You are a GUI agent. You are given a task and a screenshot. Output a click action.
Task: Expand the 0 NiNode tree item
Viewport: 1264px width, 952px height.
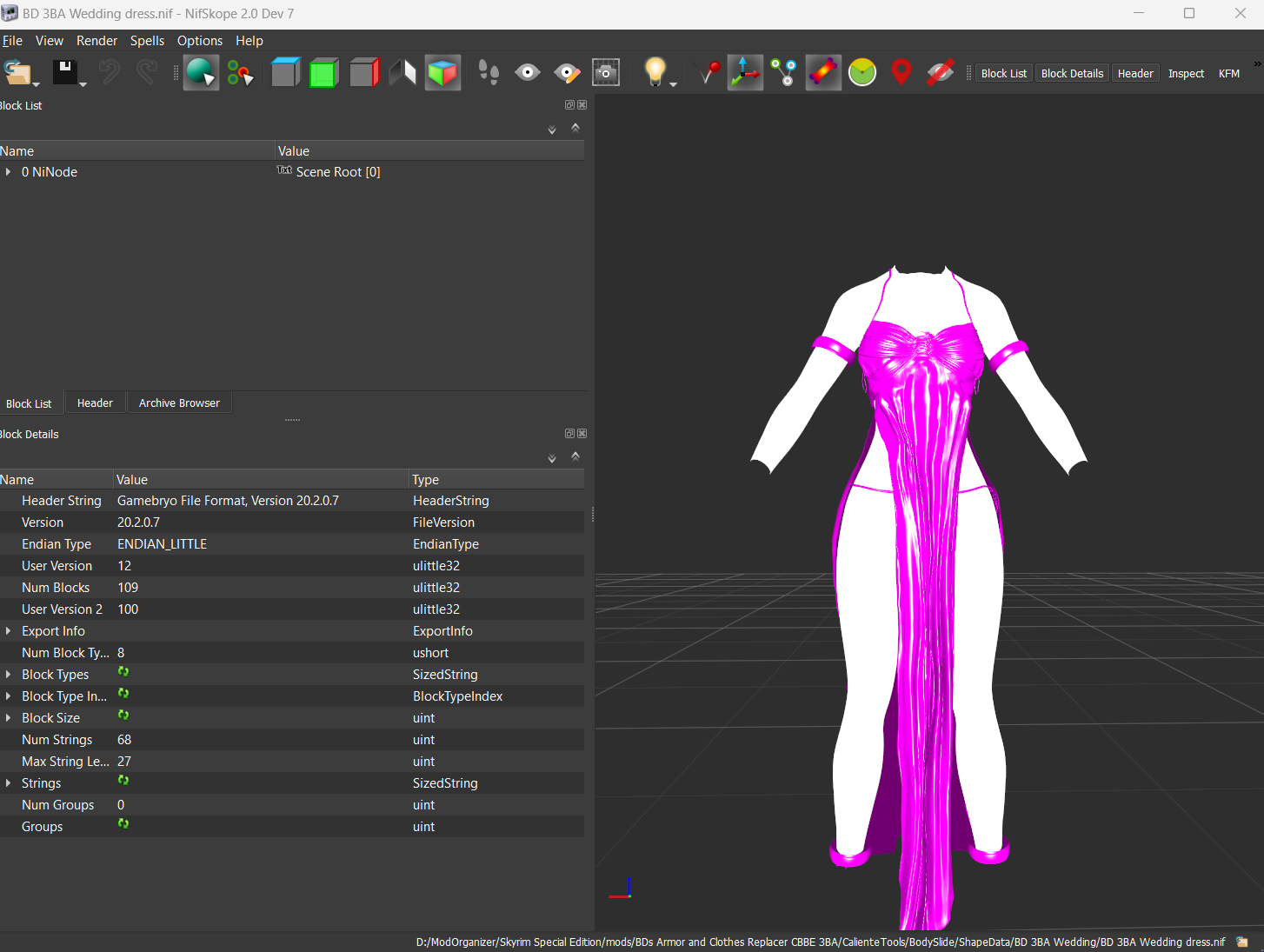9,172
